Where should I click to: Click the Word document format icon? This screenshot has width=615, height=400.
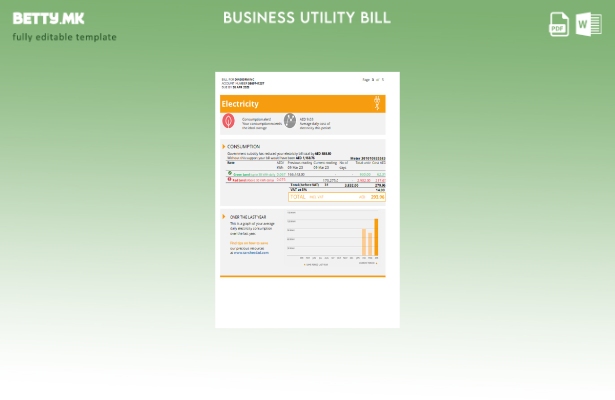coord(589,25)
